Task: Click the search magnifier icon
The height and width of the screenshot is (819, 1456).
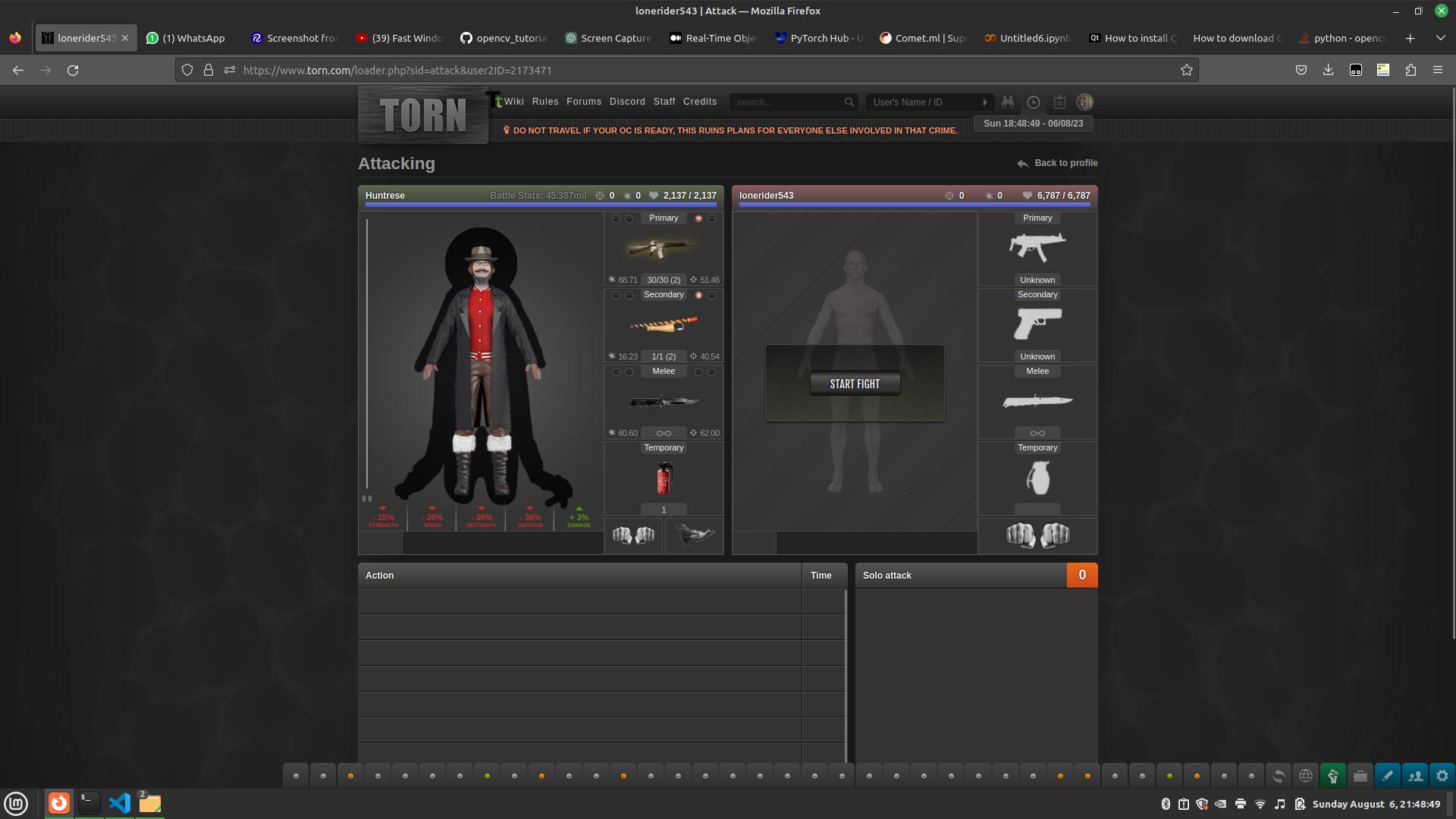Action: [x=849, y=102]
